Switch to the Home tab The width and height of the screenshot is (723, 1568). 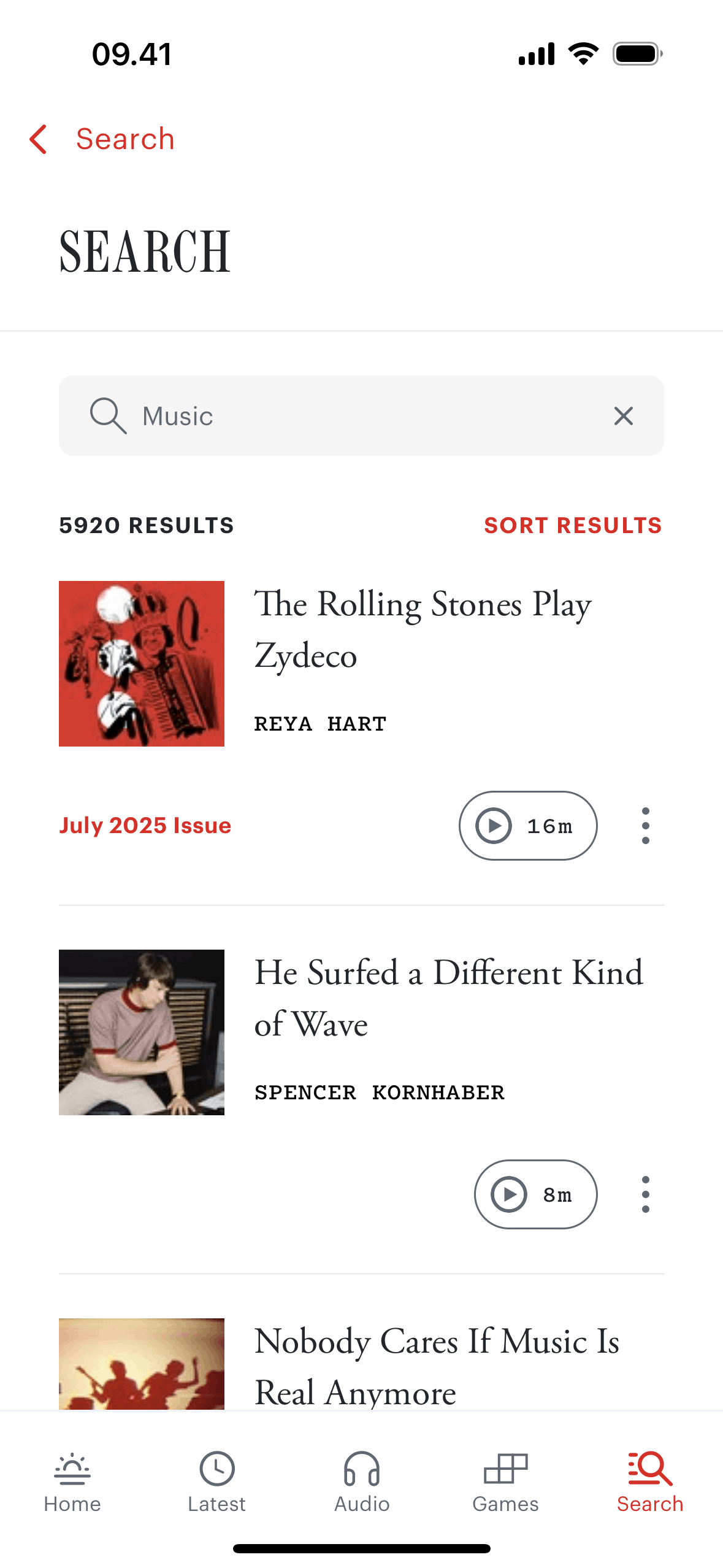pyautogui.click(x=72, y=1481)
